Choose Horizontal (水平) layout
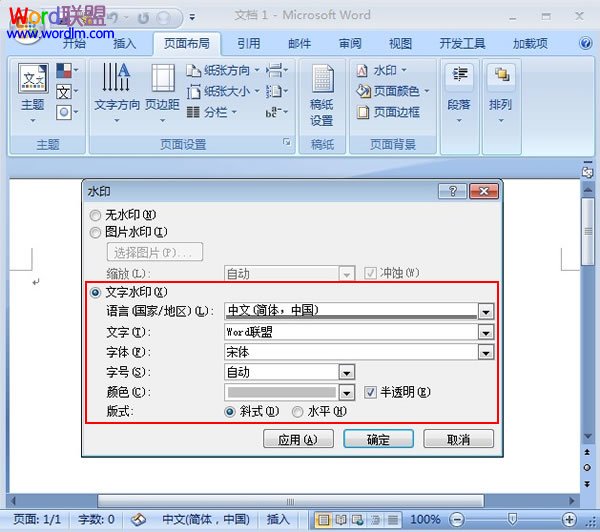Viewport: 600px width, 532px height. point(319,412)
